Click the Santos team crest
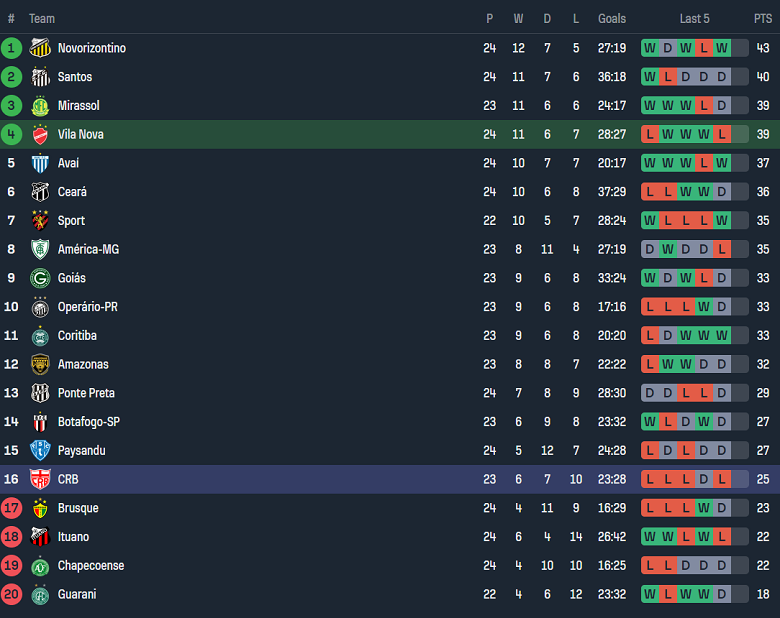Image resolution: width=780 pixels, height=618 pixels. tap(40, 77)
